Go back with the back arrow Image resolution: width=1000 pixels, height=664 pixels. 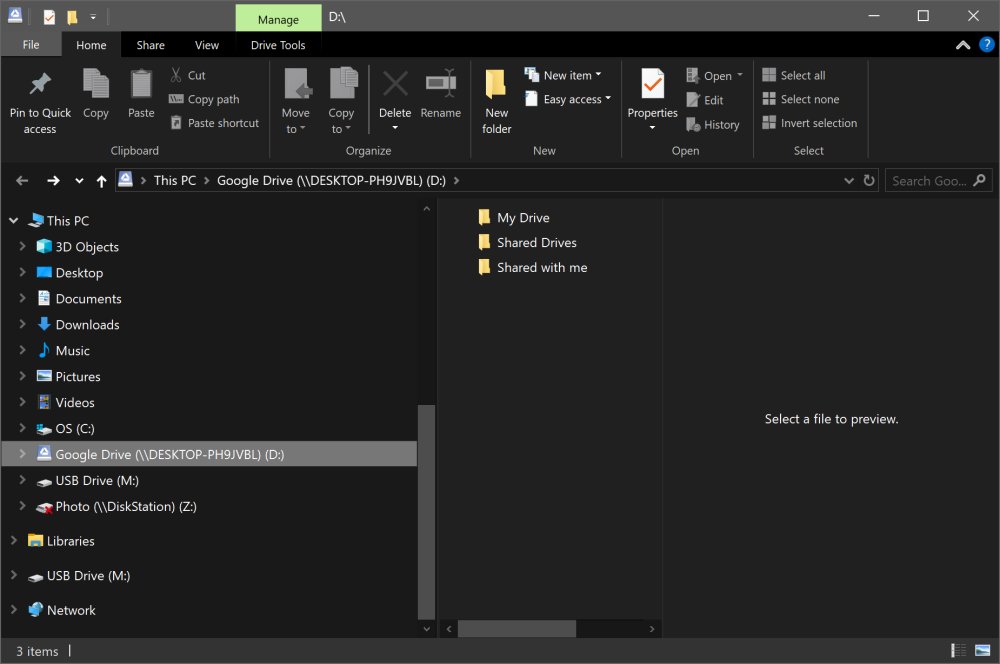22,181
